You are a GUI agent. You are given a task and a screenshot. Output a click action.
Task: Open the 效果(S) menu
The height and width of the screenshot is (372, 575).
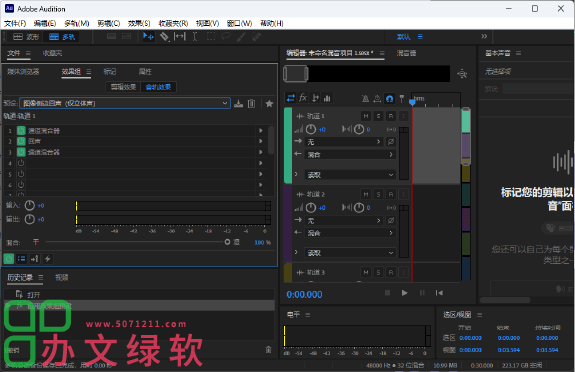139,23
